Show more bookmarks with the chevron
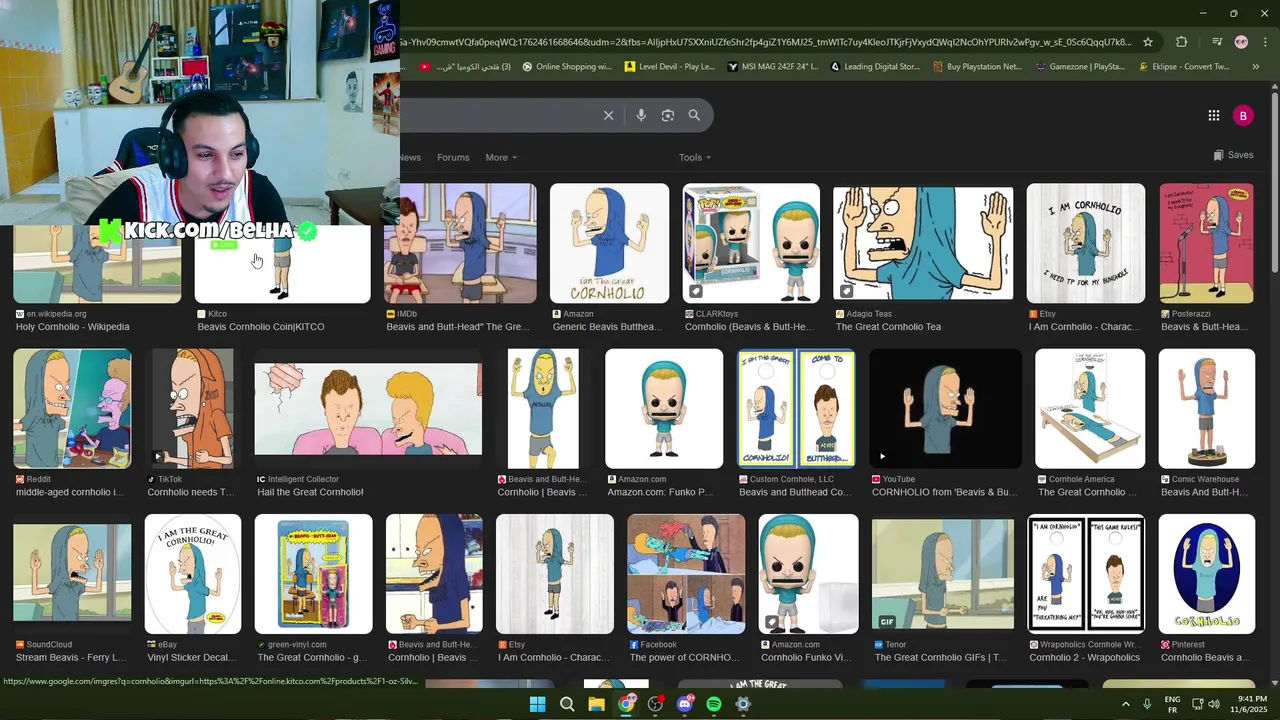This screenshot has height=720, width=1280. (x=1256, y=67)
